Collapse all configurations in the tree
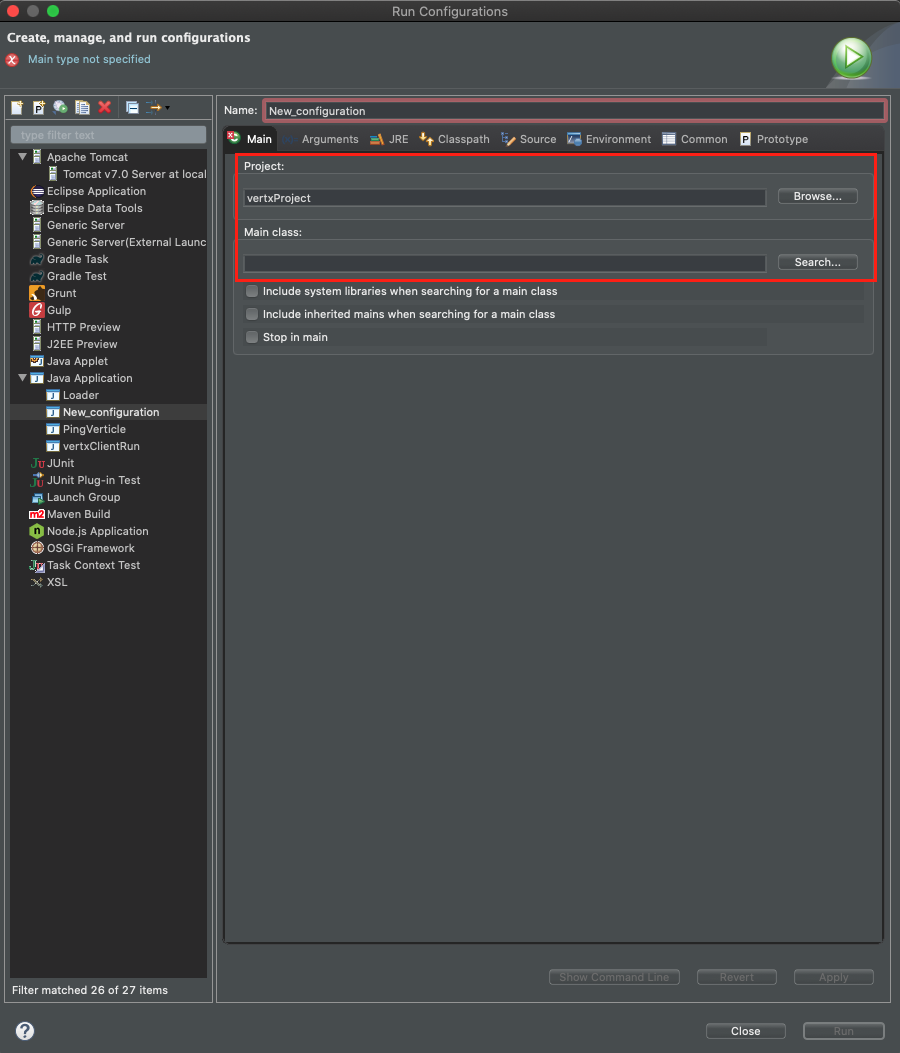 132,107
